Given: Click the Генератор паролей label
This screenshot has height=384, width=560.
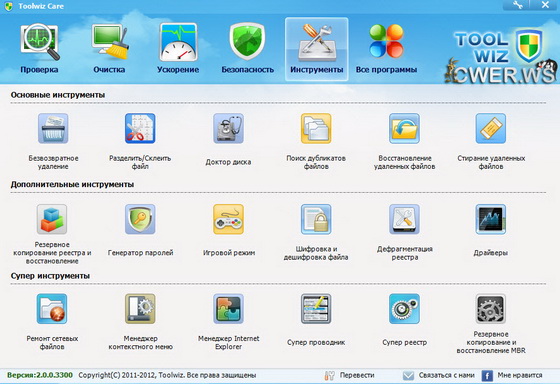Looking at the screenshot, I should pyautogui.click(x=140, y=253).
